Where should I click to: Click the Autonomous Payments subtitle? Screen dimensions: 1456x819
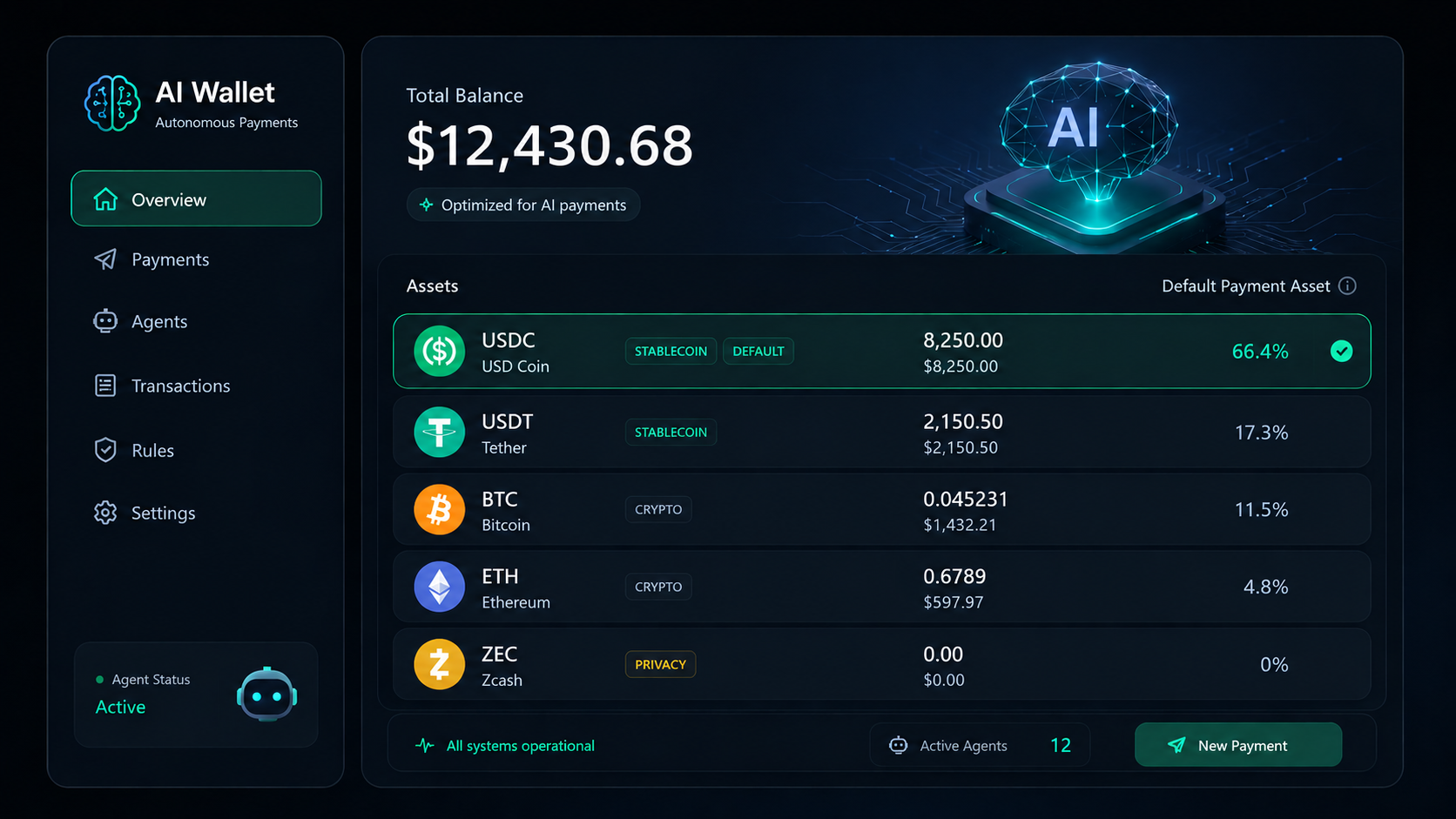226,123
